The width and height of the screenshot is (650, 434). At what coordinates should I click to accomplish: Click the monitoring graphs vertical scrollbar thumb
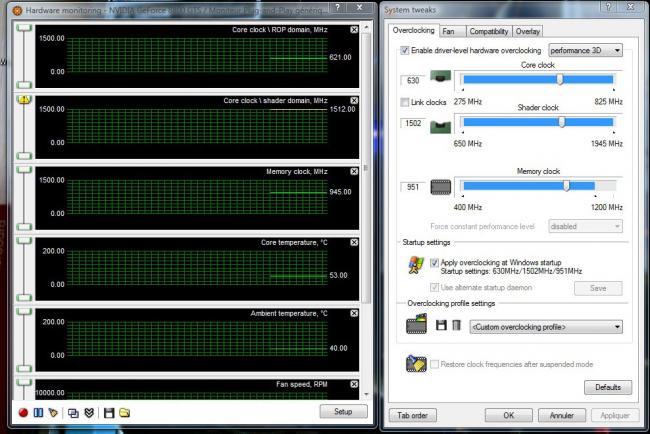coord(366,167)
